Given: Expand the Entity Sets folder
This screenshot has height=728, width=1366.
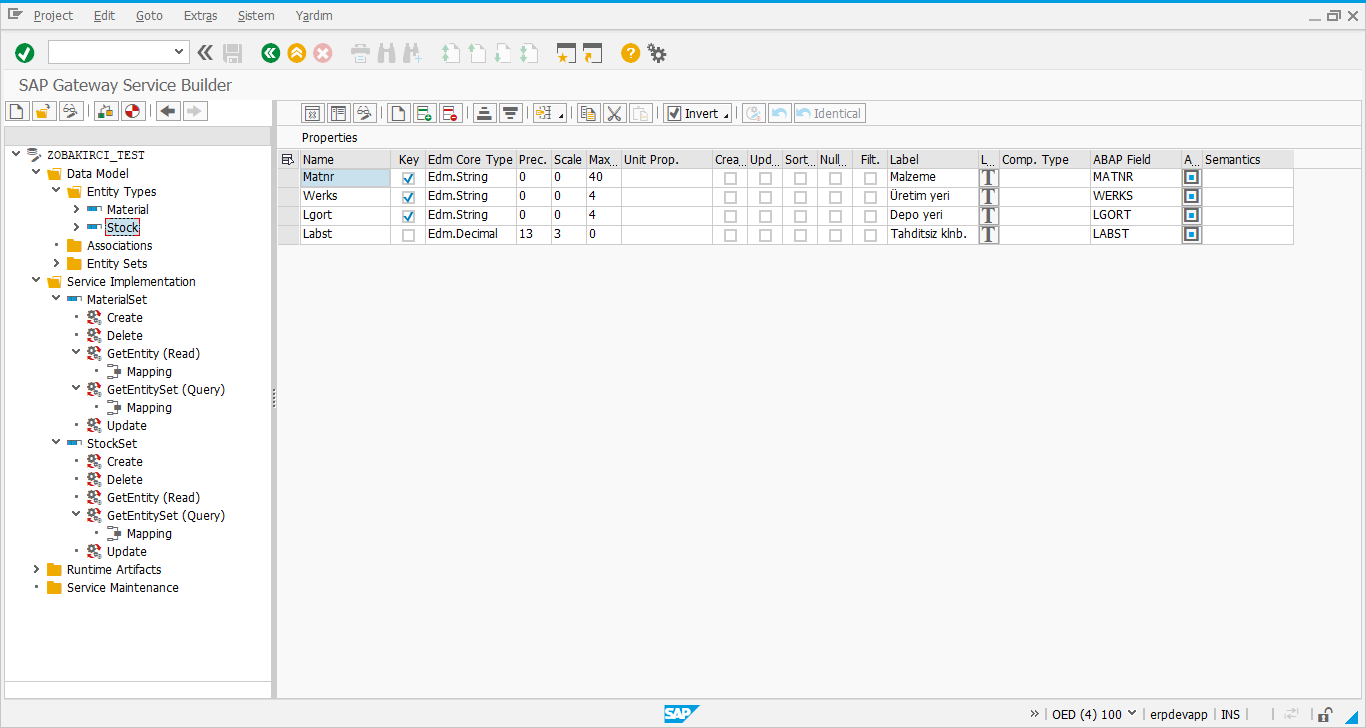Looking at the screenshot, I should coord(56,263).
